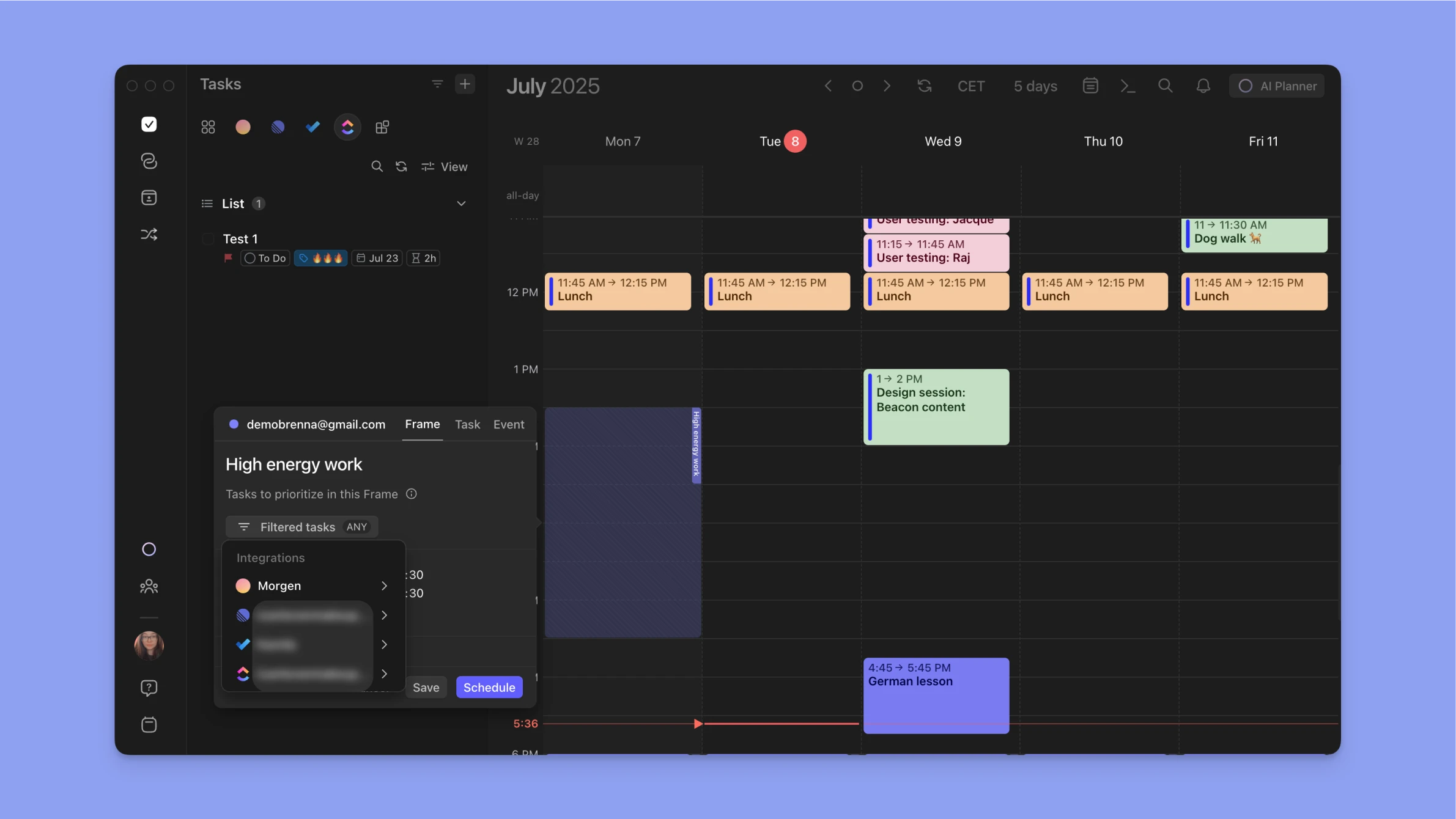Click the Save button
The width and height of the screenshot is (1456, 819).
(x=426, y=688)
